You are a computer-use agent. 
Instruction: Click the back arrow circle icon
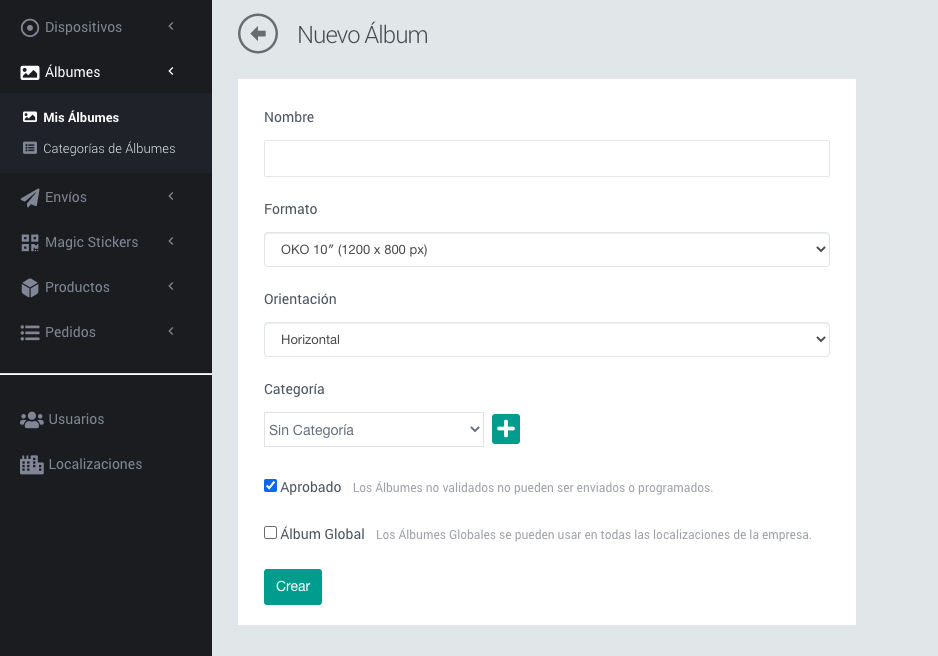[258, 33]
